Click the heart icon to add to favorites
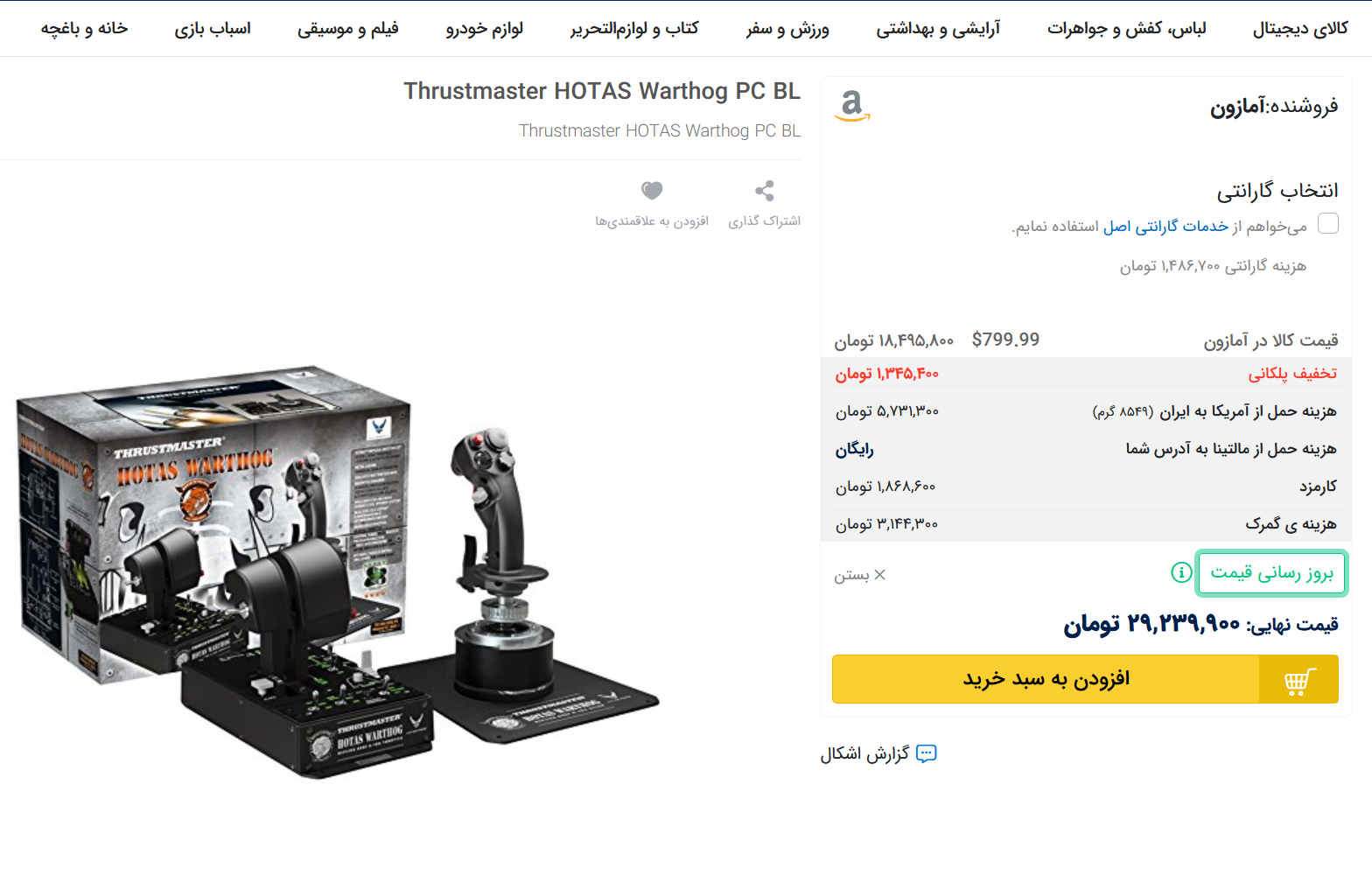The width and height of the screenshot is (1372, 883). point(652,190)
